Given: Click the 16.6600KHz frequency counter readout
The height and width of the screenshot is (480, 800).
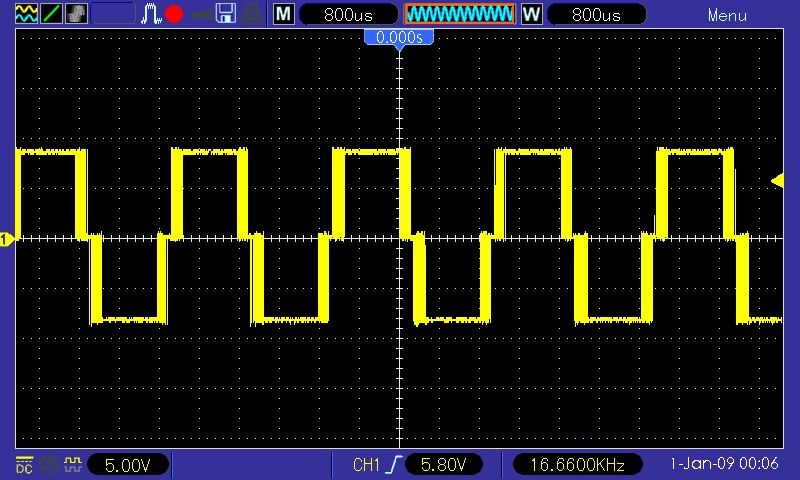Looking at the screenshot, I should tap(578, 465).
